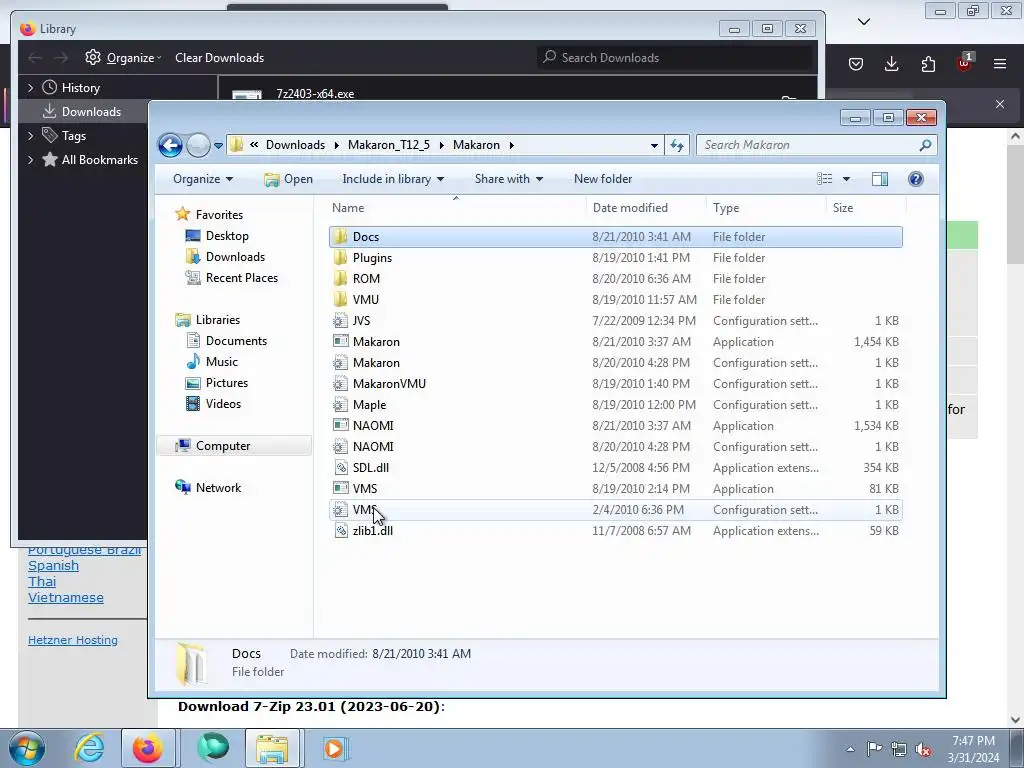1024x768 pixels.
Task: Click the refresh button beside address bar
Action: tap(677, 145)
